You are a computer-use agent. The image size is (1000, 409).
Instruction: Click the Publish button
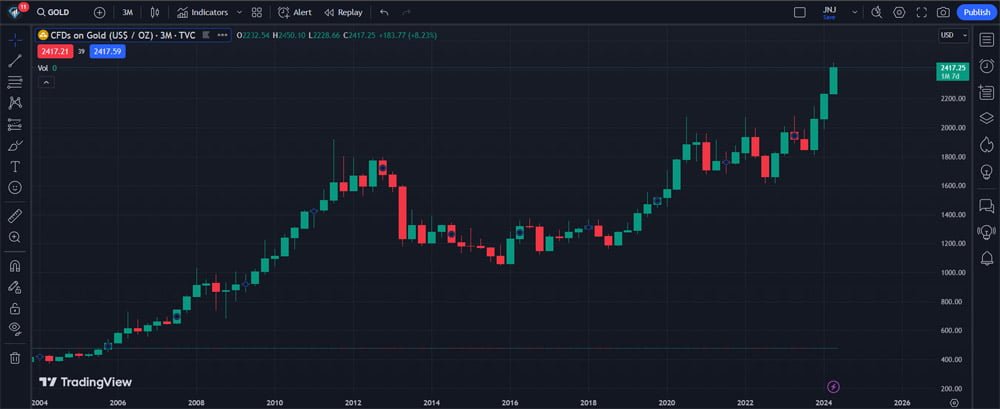click(976, 12)
